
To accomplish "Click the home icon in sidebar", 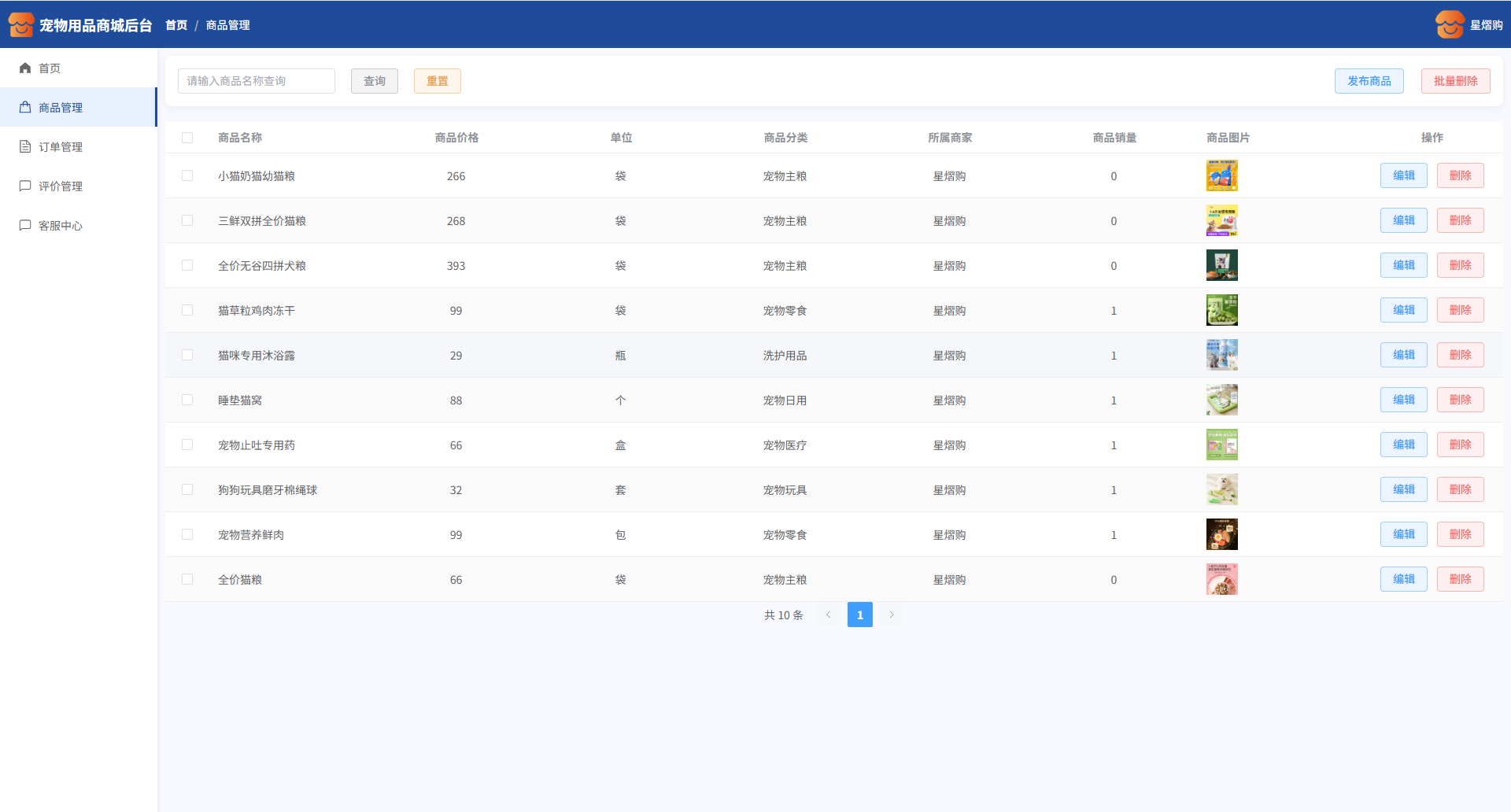I will (25, 68).
